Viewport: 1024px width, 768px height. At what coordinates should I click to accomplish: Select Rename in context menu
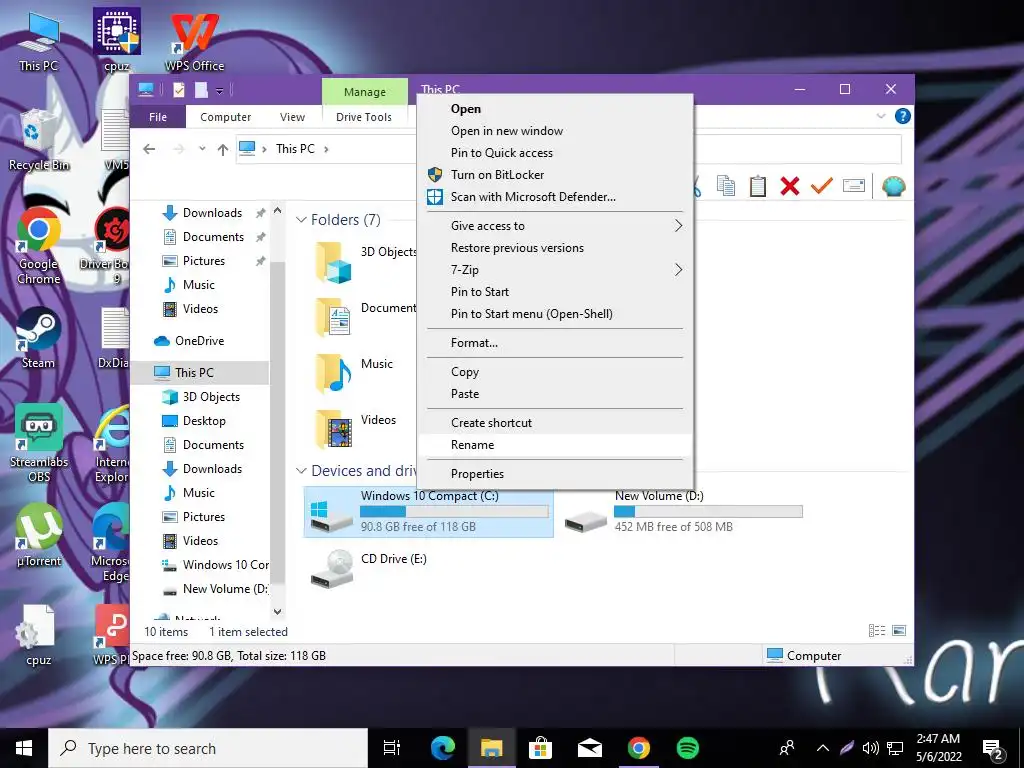tap(554, 445)
